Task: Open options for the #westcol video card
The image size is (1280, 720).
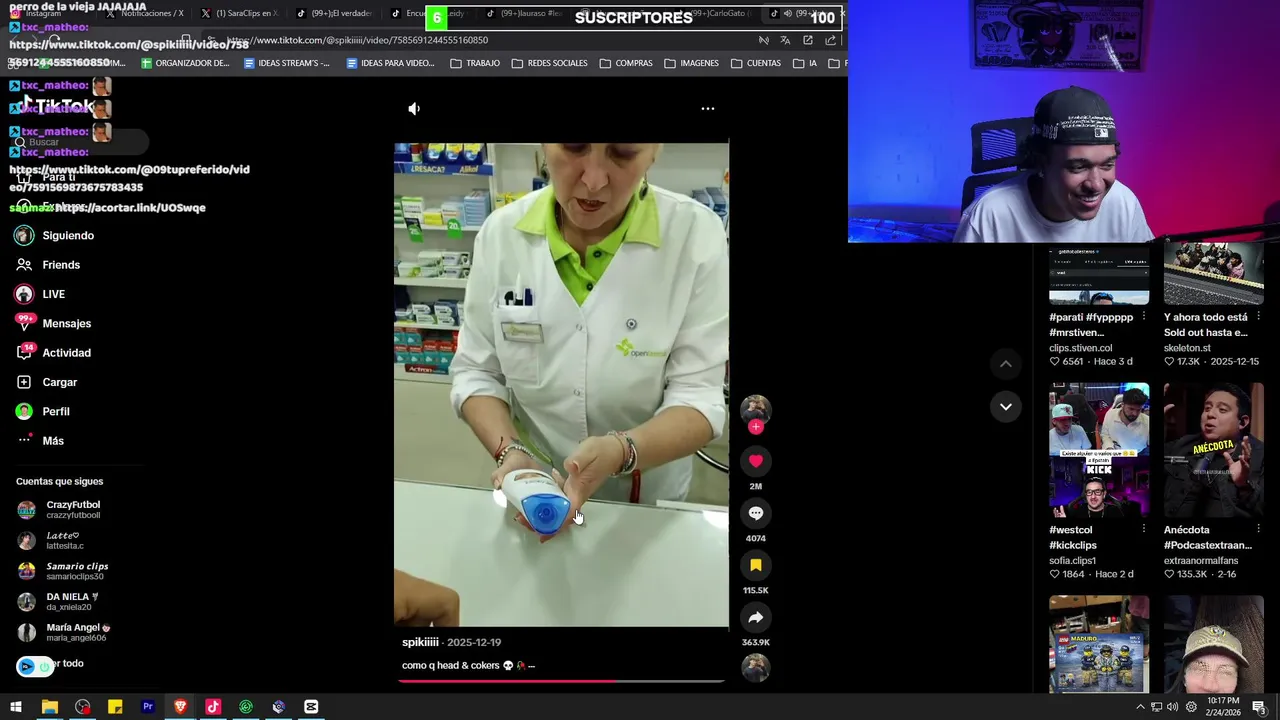Action: click(1144, 529)
